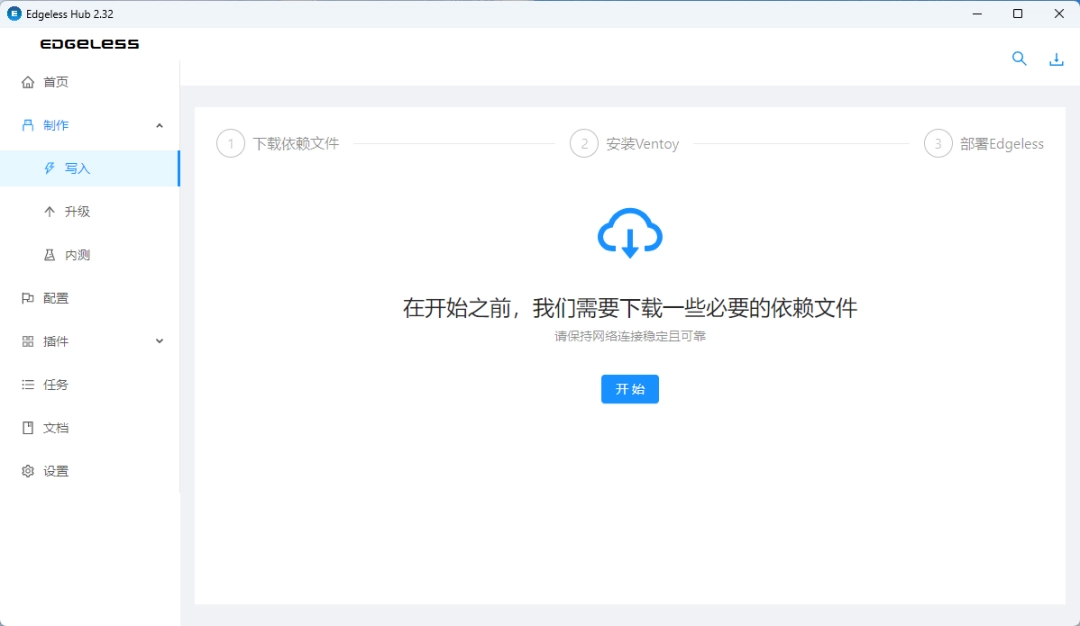Click step 3 部署Edgeless indicator
This screenshot has width=1080, height=626.
coord(938,143)
